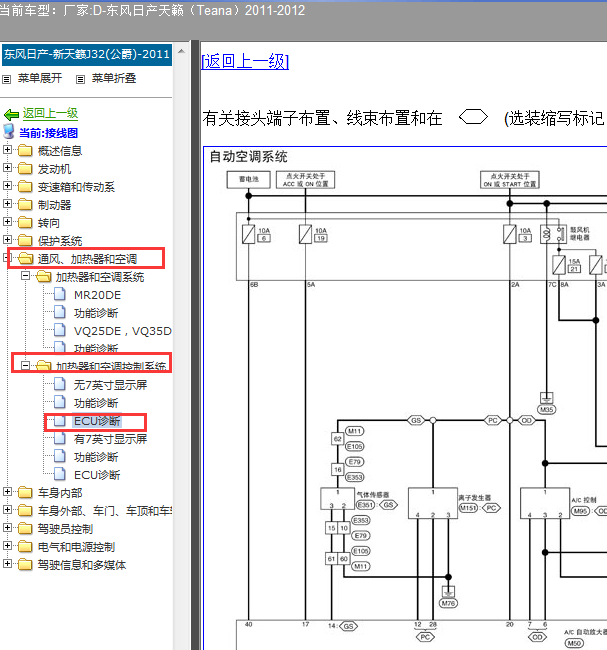Select 东风日产-新天籁J32(公爵)-2011 header

click(x=87, y=55)
